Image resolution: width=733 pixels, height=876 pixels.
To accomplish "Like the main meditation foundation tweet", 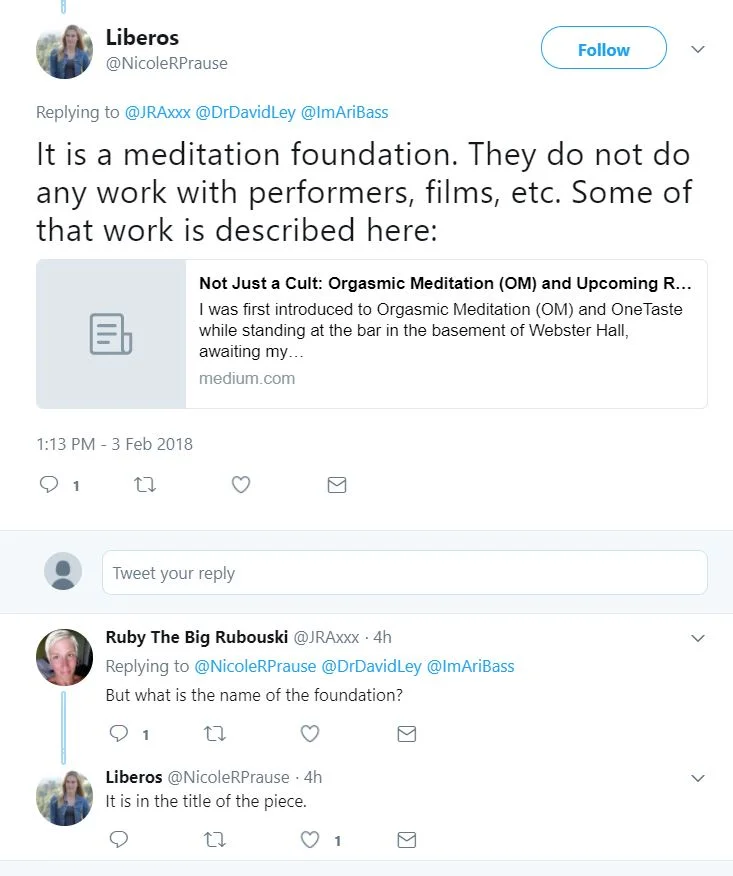I will coord(240,485).
